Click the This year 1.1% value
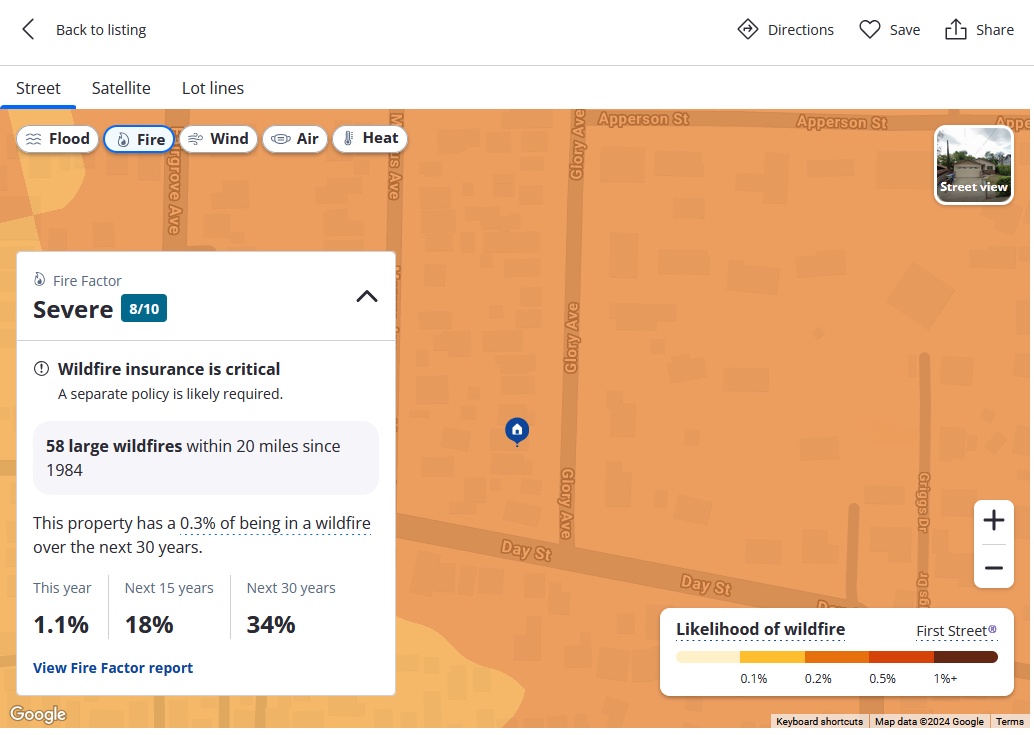The height and width of the screenshot is (735, 1034). point(61,624)
